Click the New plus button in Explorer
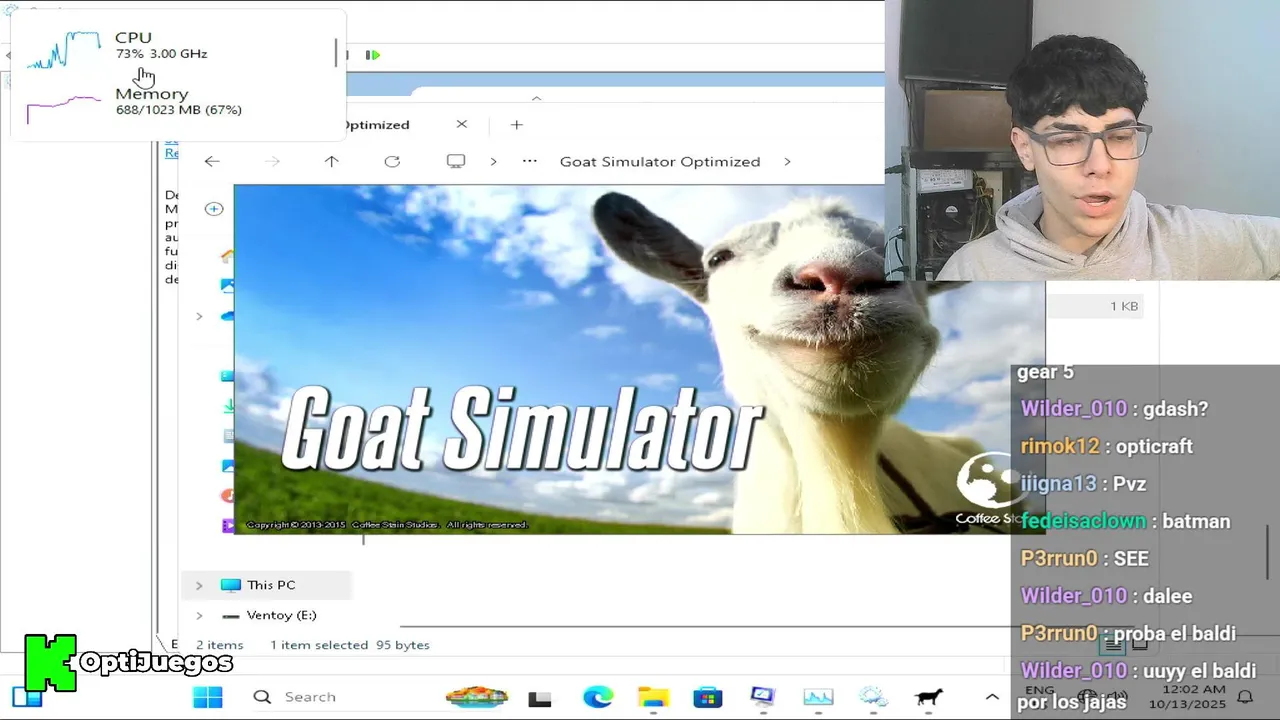This screenshot has width=1280, height=720. tap(213, 208)
